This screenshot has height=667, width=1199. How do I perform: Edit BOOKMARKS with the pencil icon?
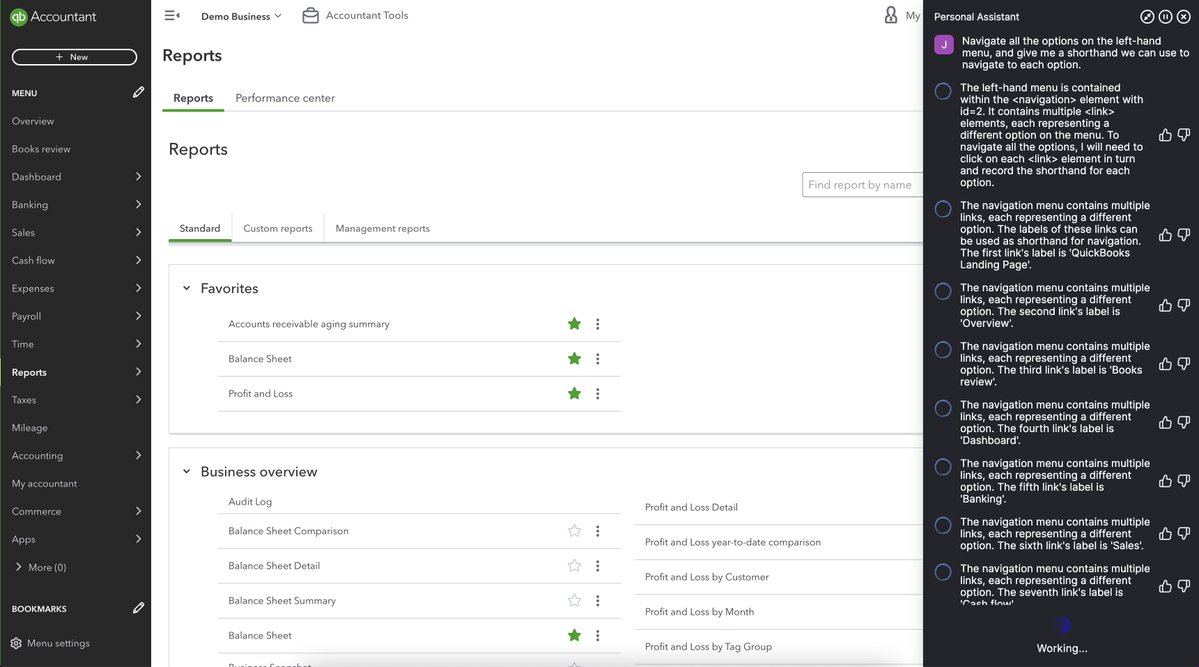click(x=138, y=608)
